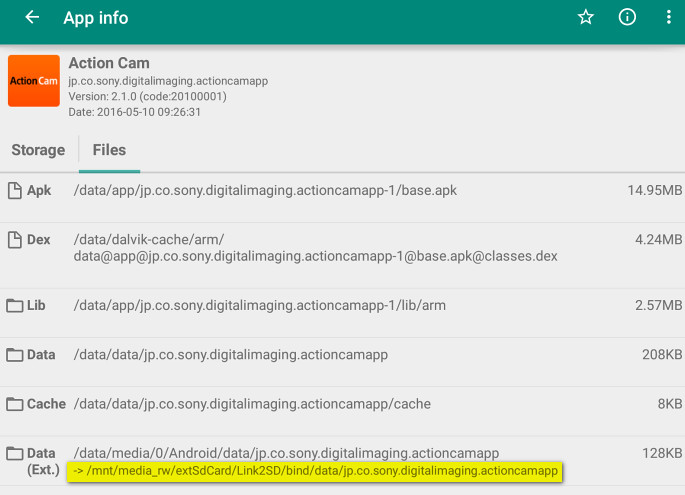Viewport: 685px width, 495px height.
Task: Click the highlighted Link2SD bind path
Action: (x=315, y=471)
